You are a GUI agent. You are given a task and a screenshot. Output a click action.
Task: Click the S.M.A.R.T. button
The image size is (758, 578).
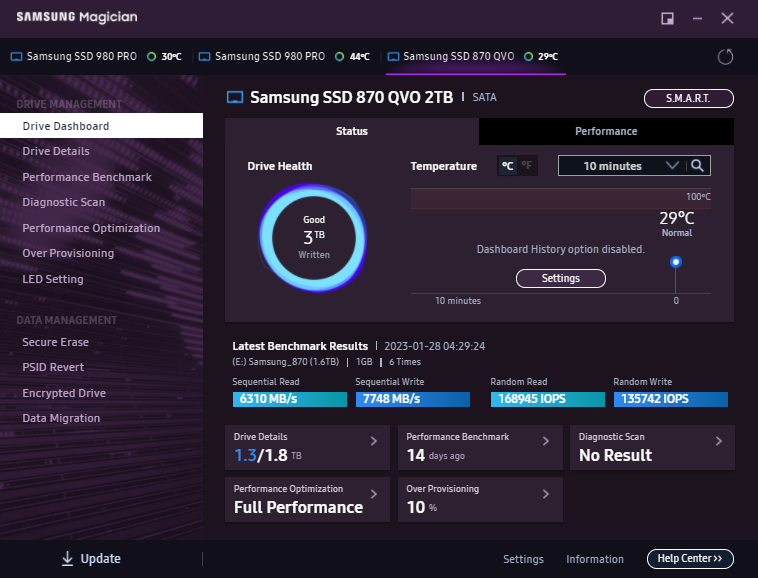click(x=688, y=99)
